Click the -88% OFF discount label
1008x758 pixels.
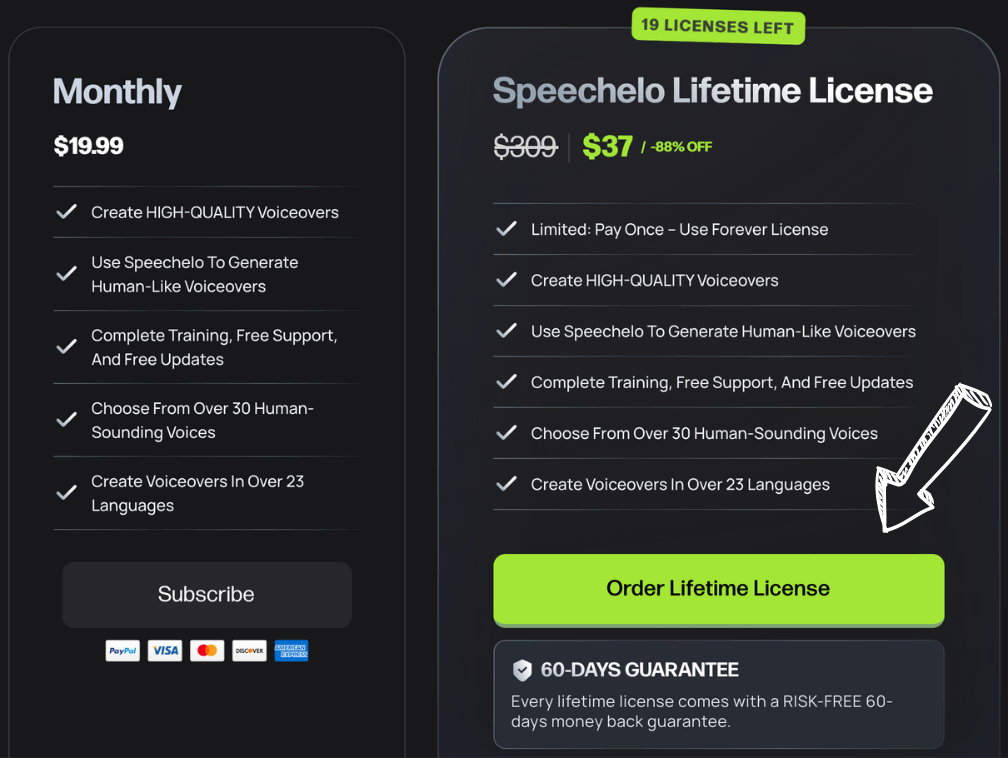click(x=681, y=147)
